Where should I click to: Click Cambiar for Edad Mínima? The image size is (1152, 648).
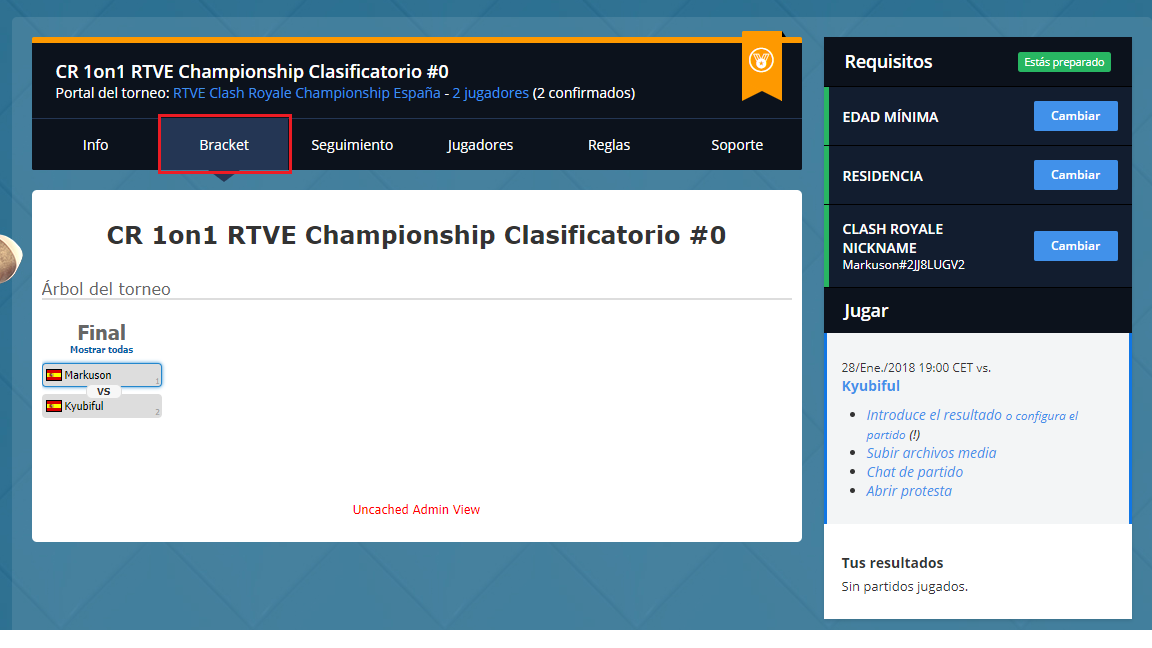(x=1076, y=116)
